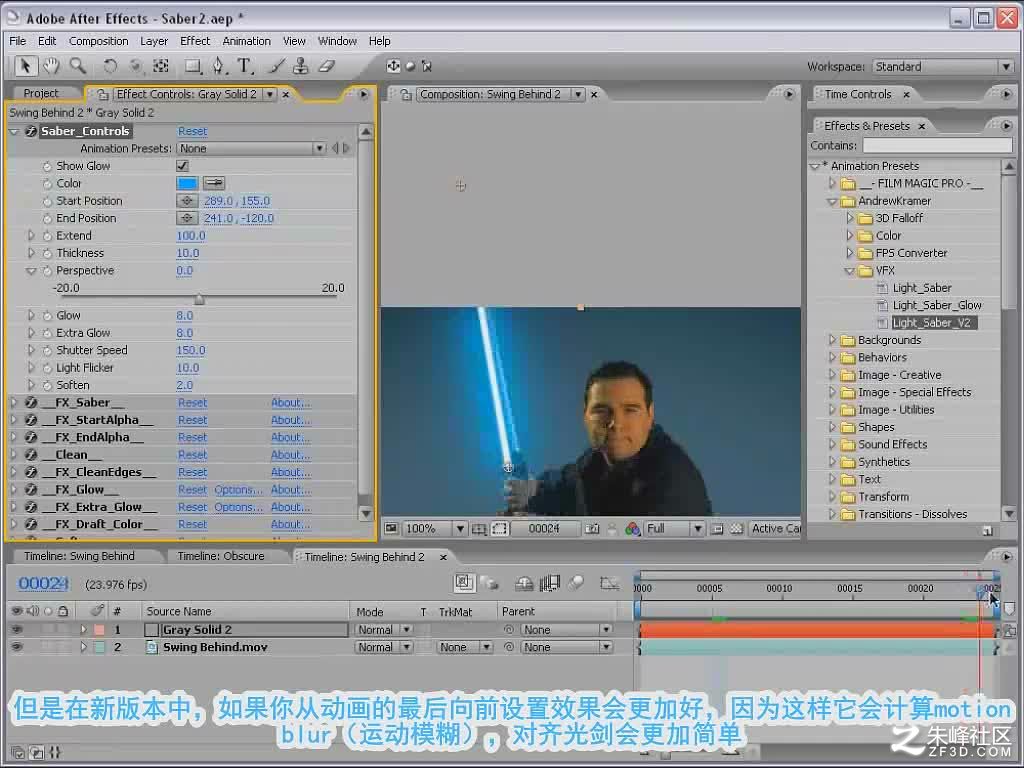Open the Effect menu
The height and width of the screenshot is (768, 1024).
point(195,41)
